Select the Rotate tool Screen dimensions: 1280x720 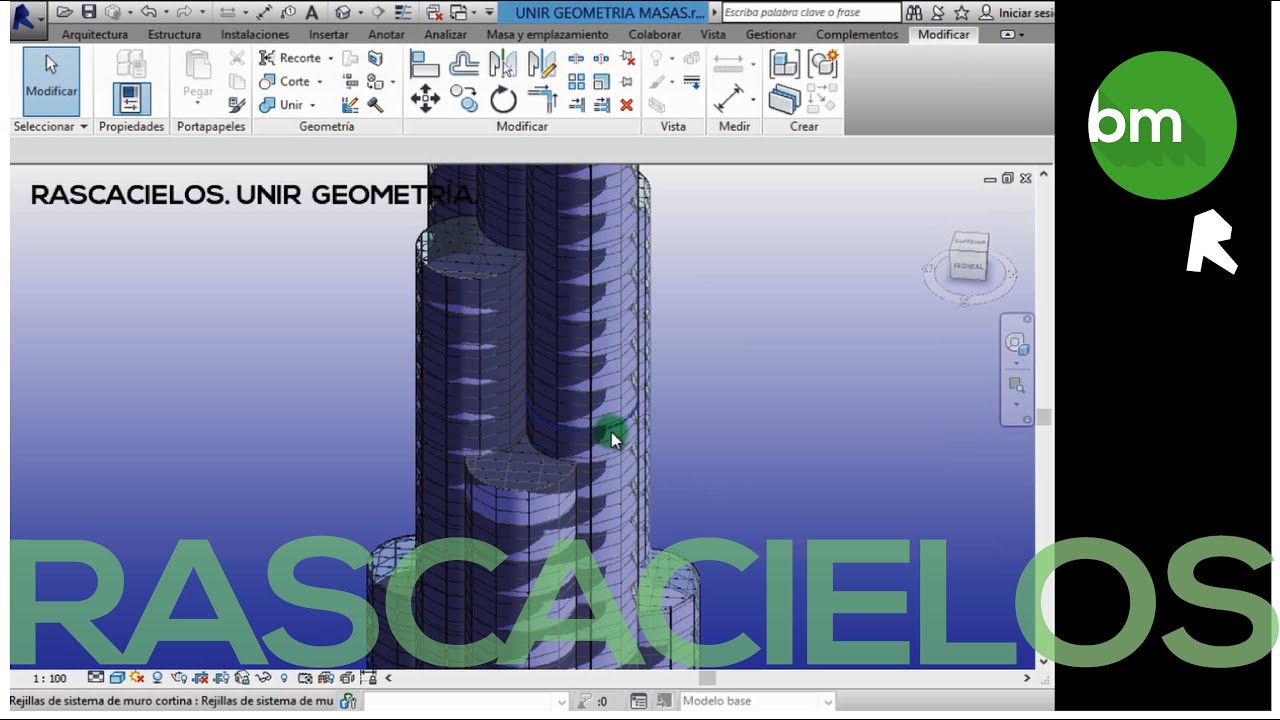coord(503,99)
